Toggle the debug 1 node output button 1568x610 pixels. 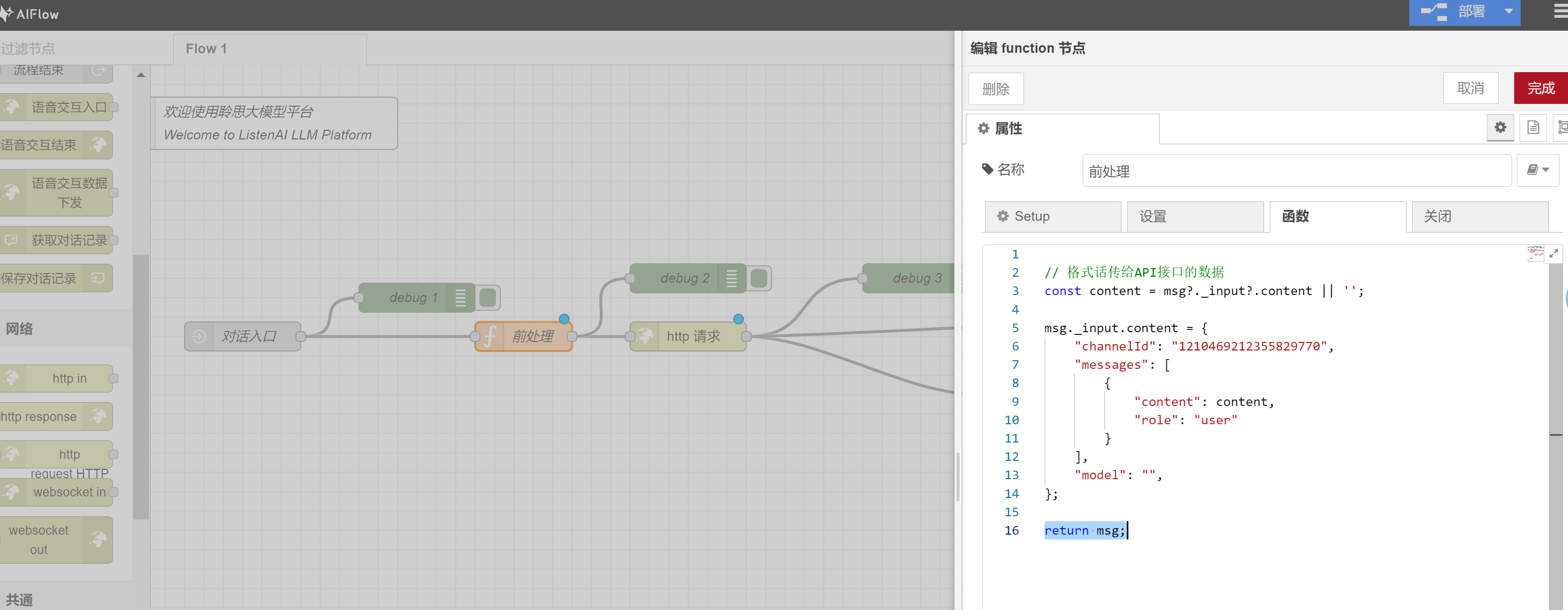pos(488,297)
